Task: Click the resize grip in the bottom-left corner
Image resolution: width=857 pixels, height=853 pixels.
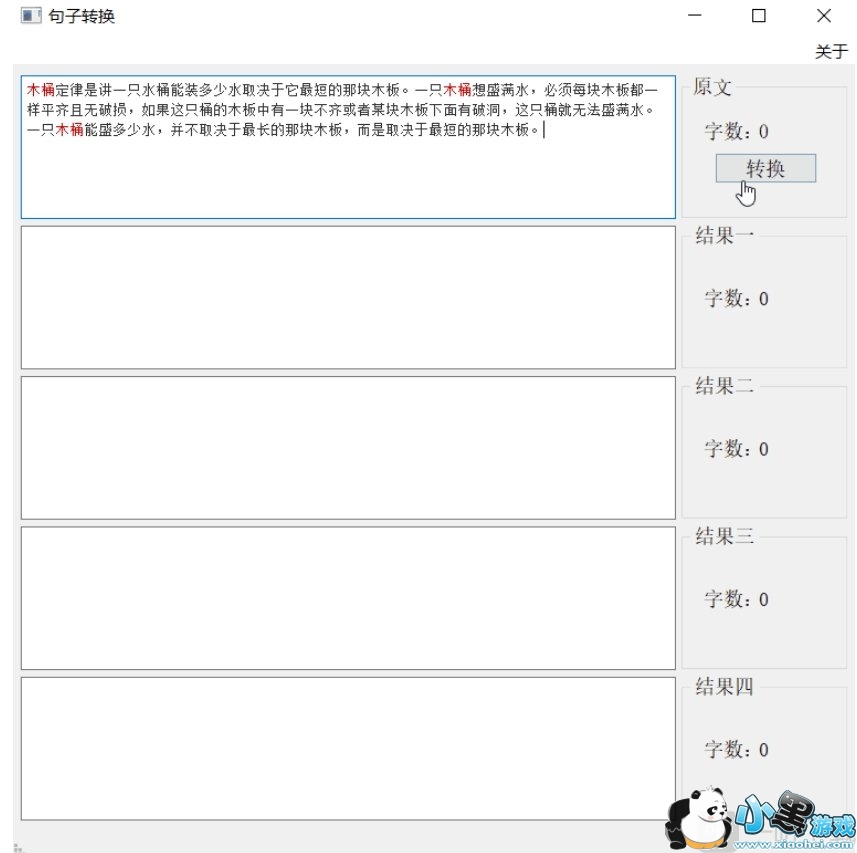Action: click(x=18, y=847)
